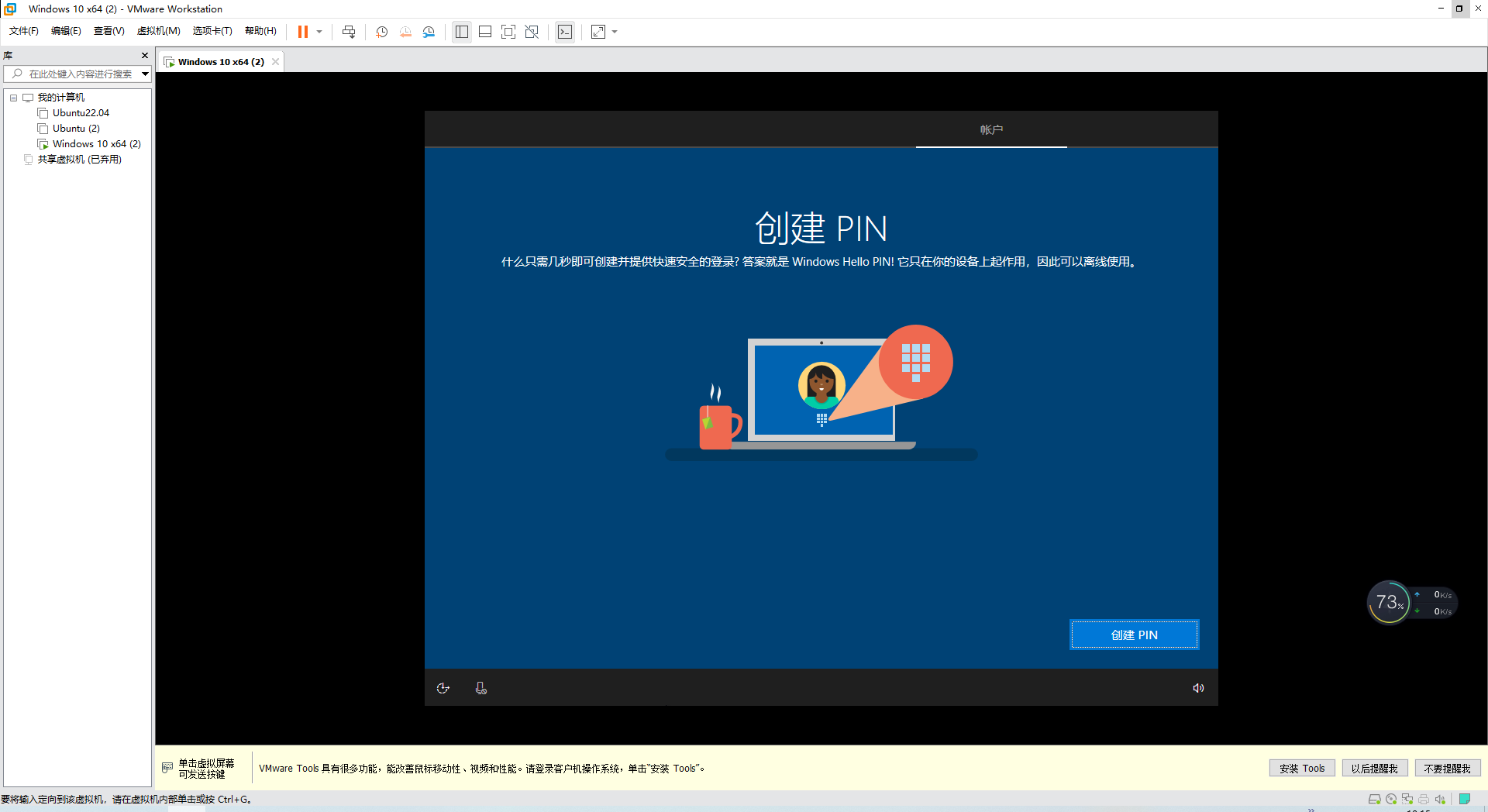Click the teal message log status icon

tap(1465, 799)
